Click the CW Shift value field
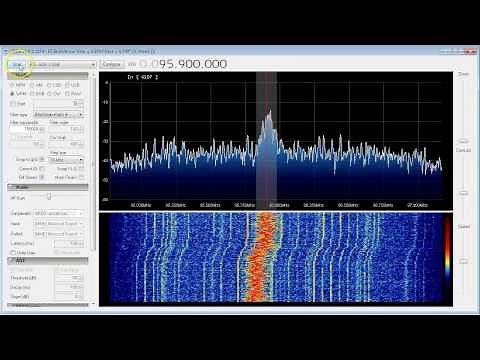 pyautogui.click(x=66, y=144)
